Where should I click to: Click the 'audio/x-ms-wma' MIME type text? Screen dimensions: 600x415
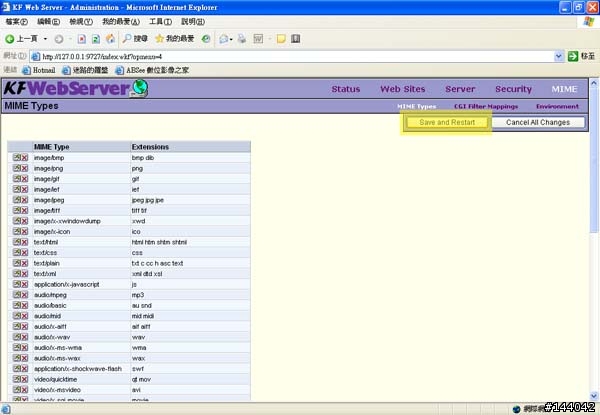tap(58, 348)
